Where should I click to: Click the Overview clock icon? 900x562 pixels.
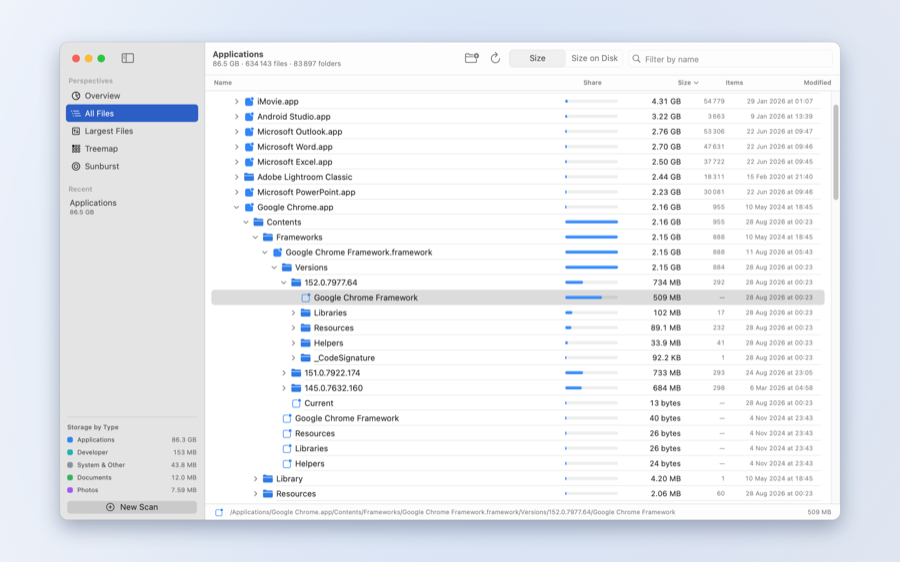[x=76, y=96]
